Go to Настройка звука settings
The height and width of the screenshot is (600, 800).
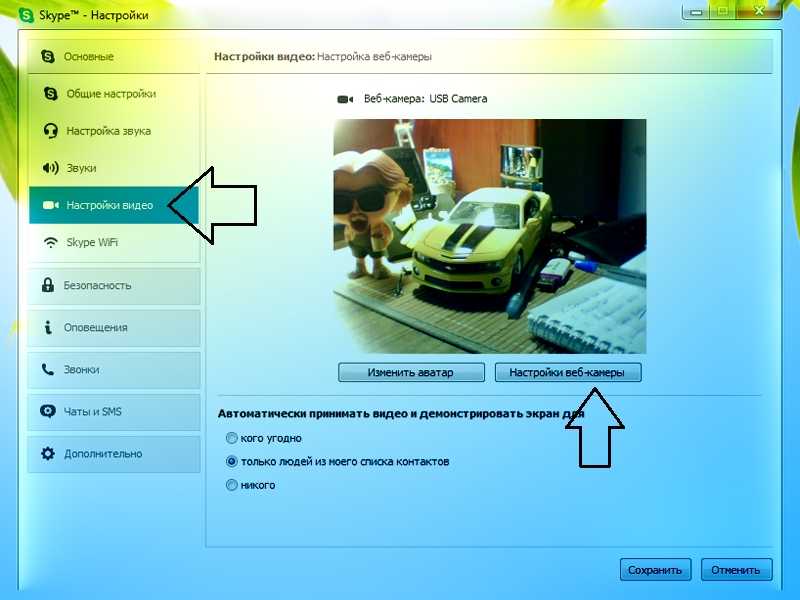click(114, 131)
